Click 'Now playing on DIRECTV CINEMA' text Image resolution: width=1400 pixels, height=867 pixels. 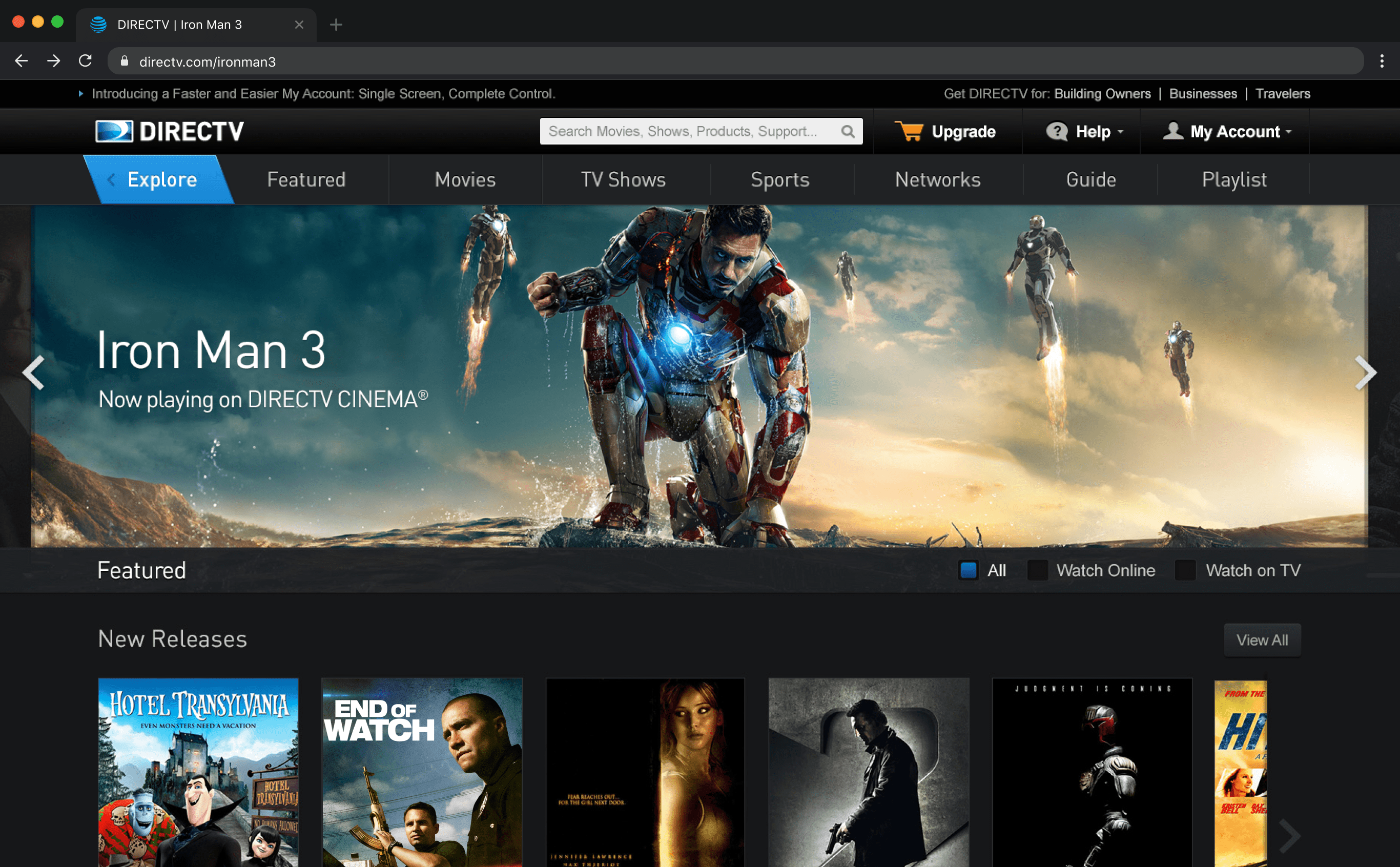(263, 400)
